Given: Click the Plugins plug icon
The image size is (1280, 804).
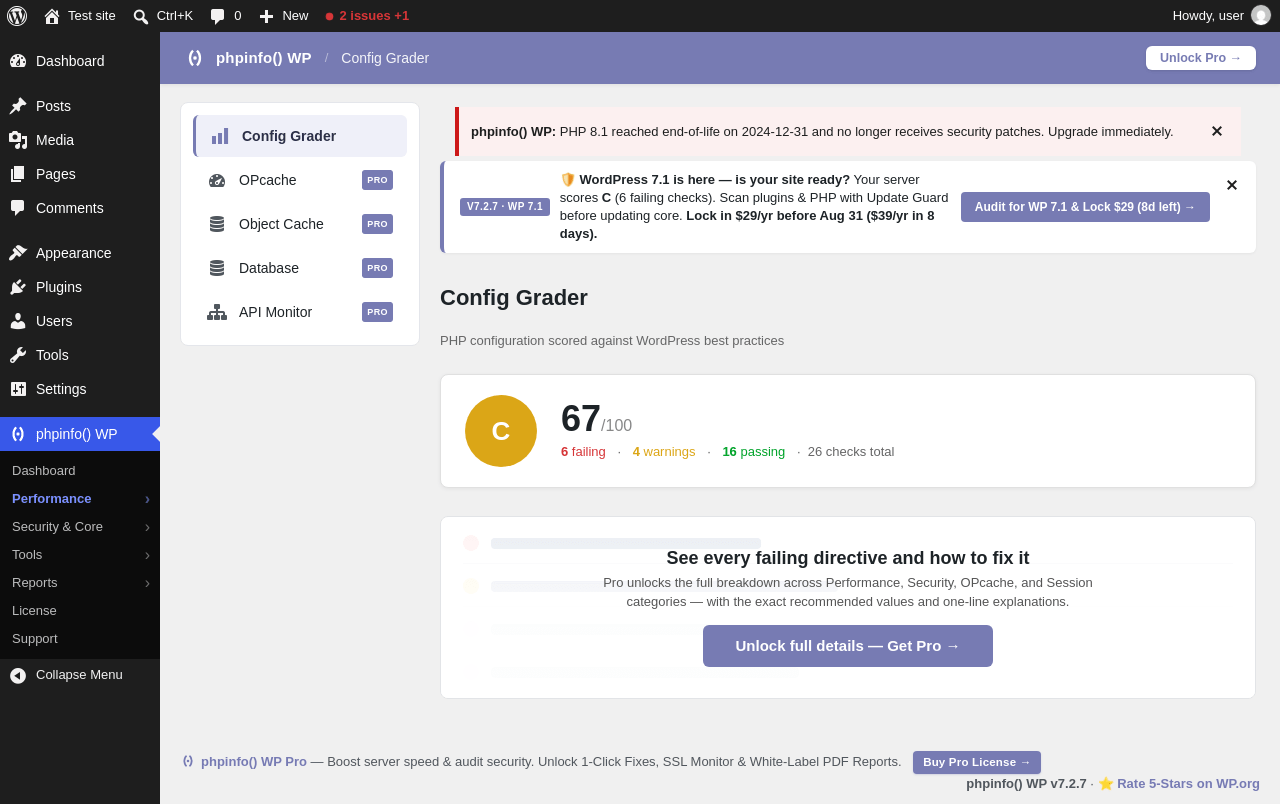Looking at the screenshot, I should (x=18, y=287).
